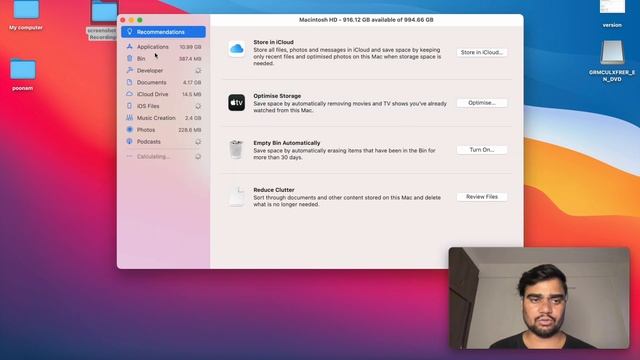Image resolution: width=640 pixels, height=360 pixels.
Task: Click the Developer hammer icon
Action: 129,70
